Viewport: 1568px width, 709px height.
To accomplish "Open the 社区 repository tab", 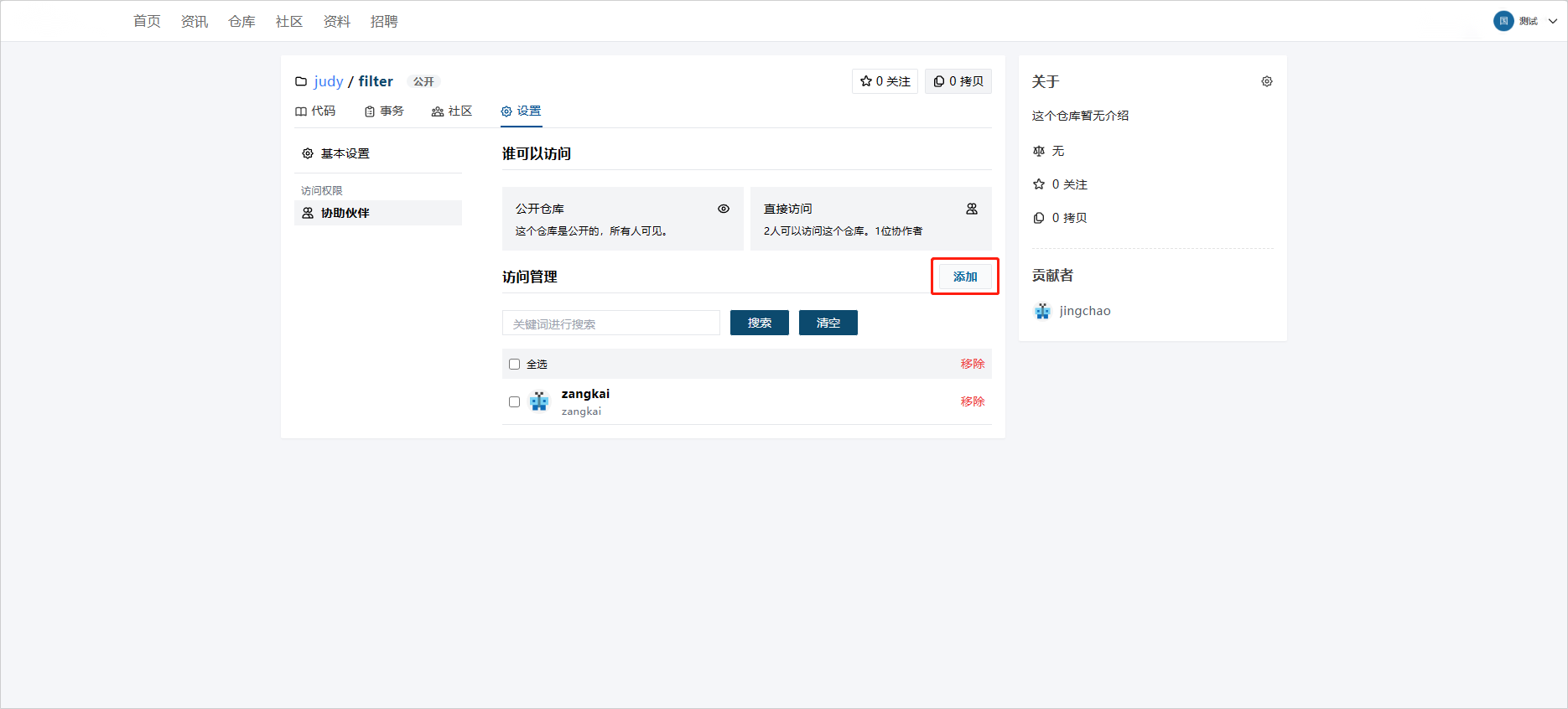I will coord(452,111).
